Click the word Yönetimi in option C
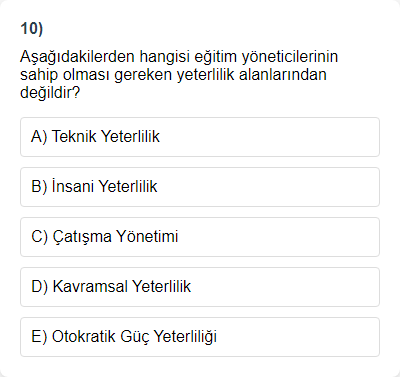Viewport: 400px width, 377px height. pyautogui.click(x=147, y=236)
